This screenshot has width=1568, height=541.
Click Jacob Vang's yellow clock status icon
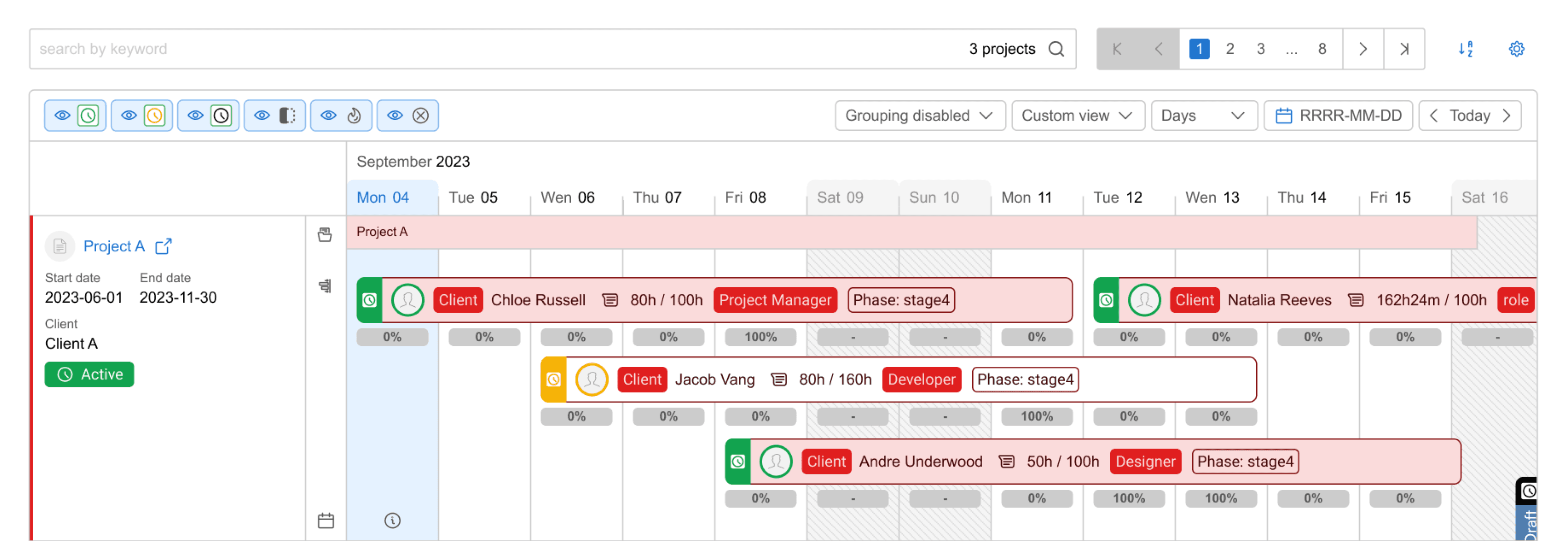(554, 379)
